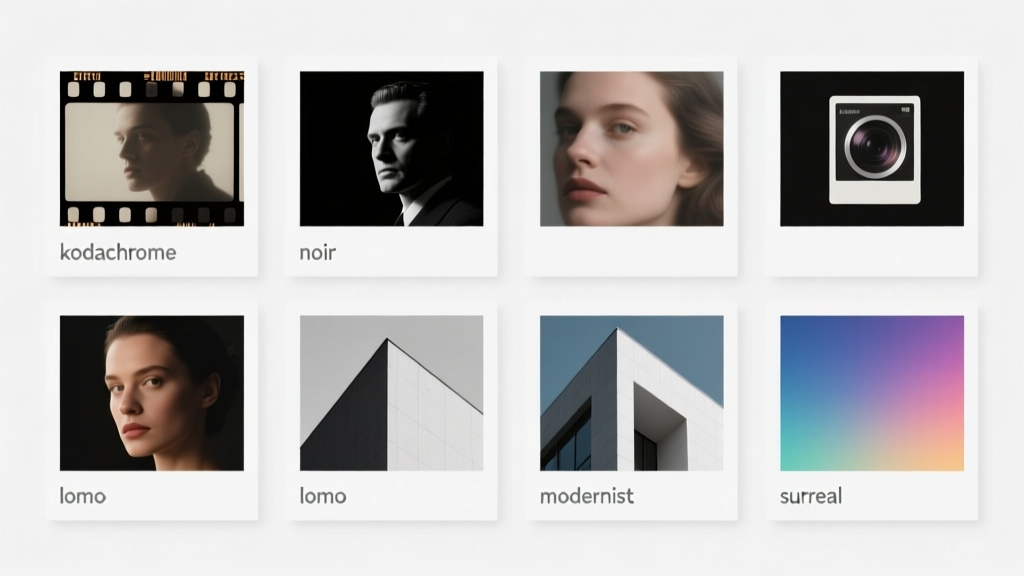Screen dimensions: 1024x576
Task: Select the lomo black-and-white building thumbnail
Action: click(x=392, y=393)
